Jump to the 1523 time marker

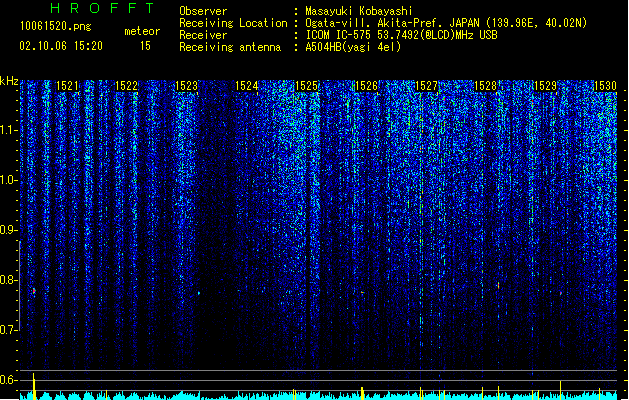187,86
